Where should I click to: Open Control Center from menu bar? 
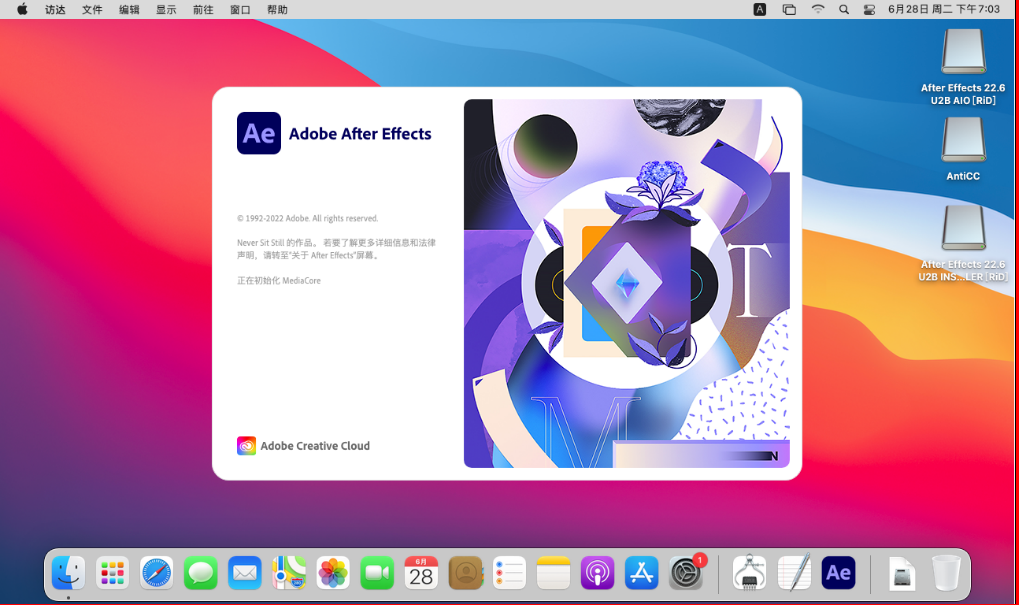pyautogui.click(x=869, y=9)
